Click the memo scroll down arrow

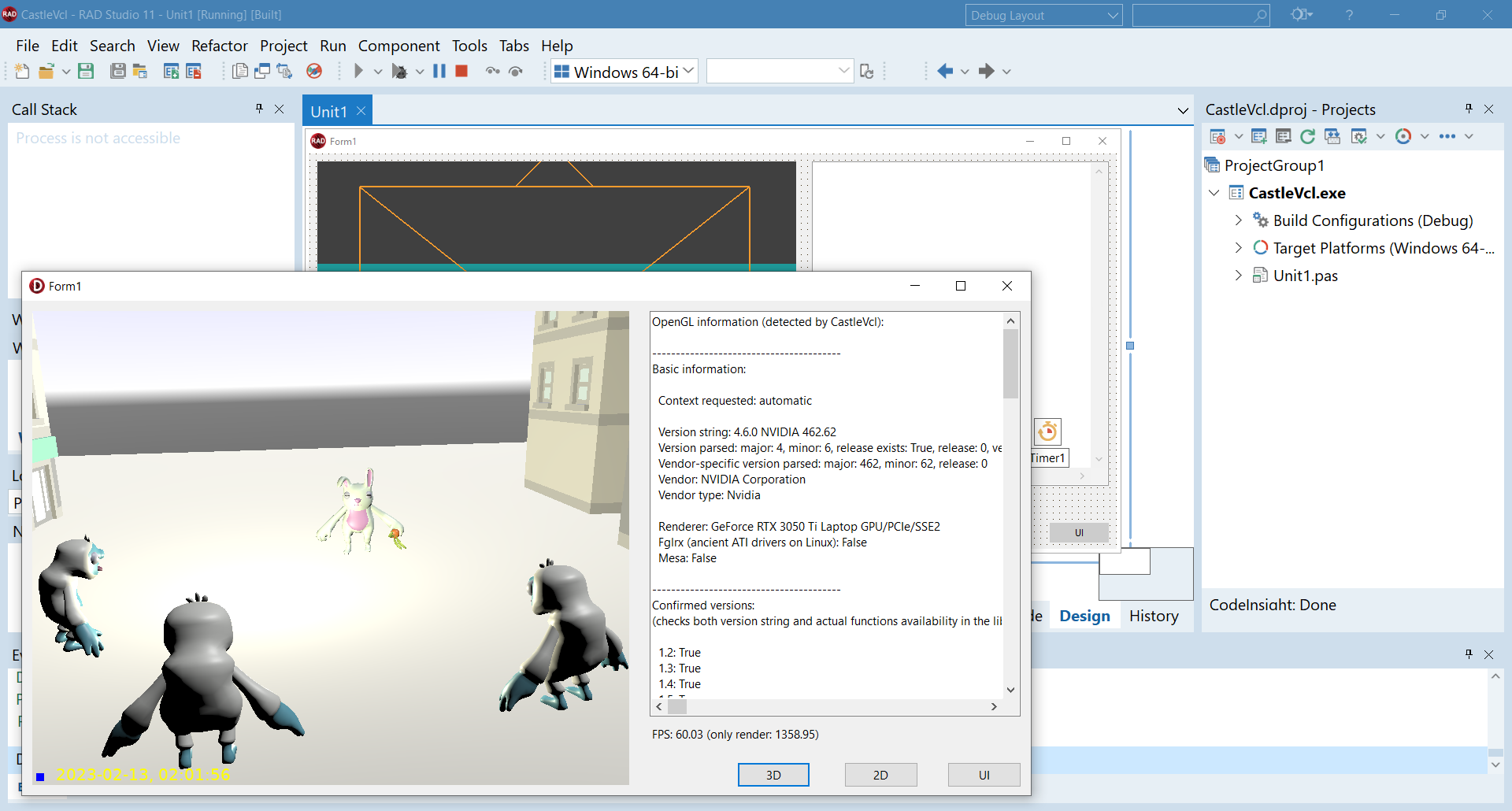[x=1011, y=690]
